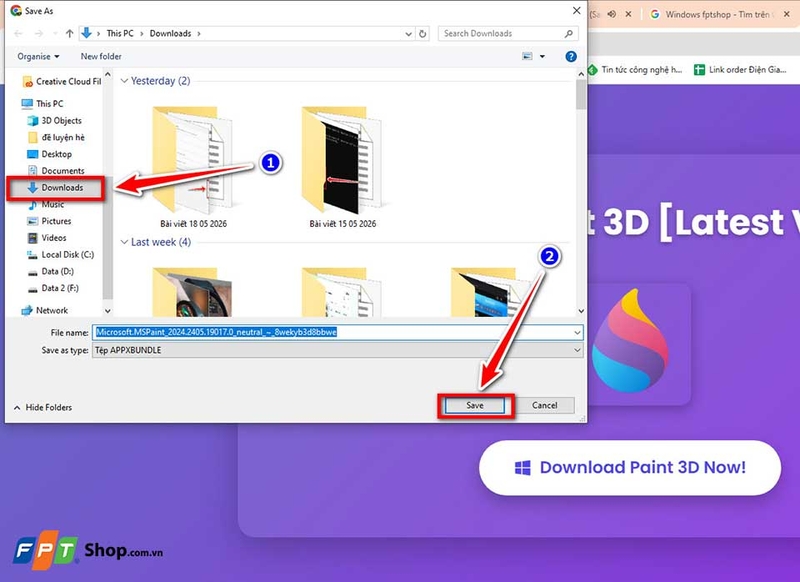Open the Link order Điện Gia bookmark
Image resolution: width=800 pixels, height=582 pixels.
click(x=740, y=70)
